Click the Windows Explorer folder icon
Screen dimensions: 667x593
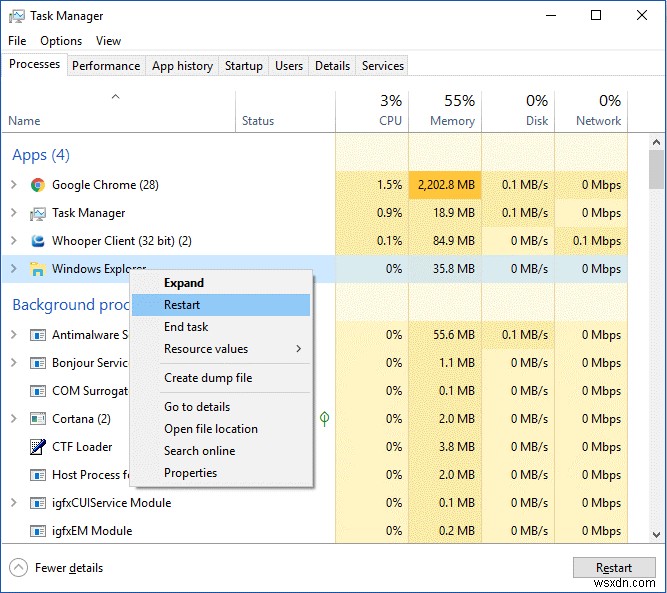(37, 269)
